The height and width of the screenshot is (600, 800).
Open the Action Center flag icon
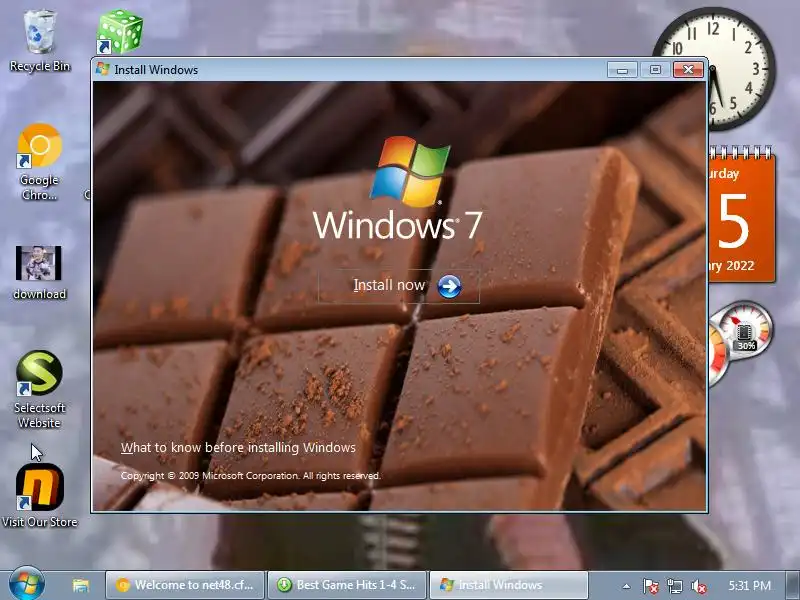(x=650, y=586)
